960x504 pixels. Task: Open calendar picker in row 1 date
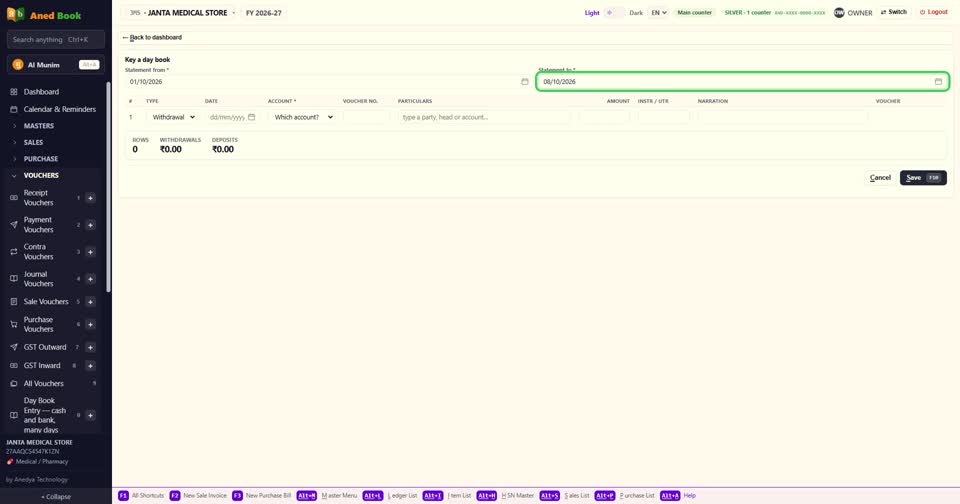coord(252,117)
